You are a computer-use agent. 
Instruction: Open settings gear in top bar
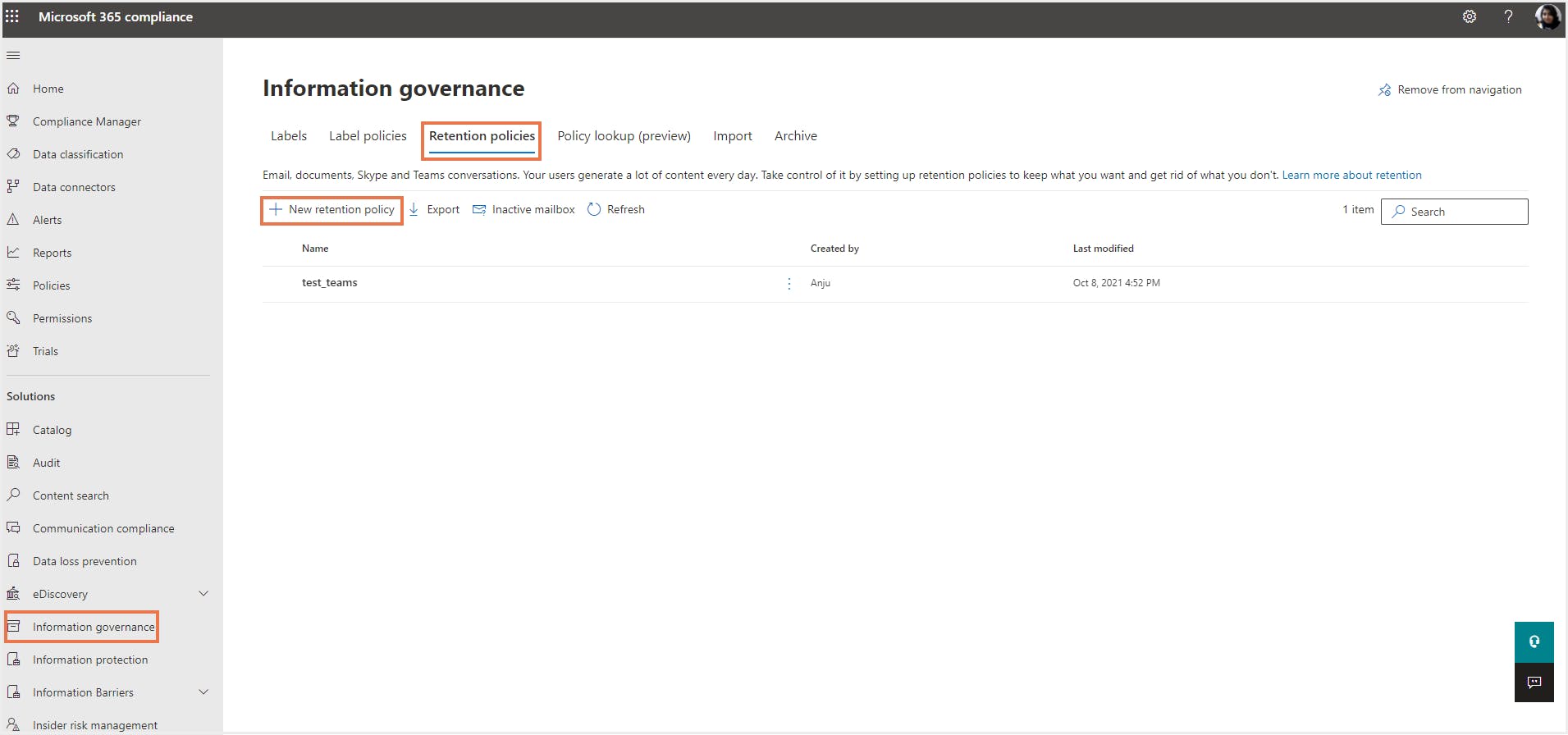pyautogui.click(x=1470, y=16)
